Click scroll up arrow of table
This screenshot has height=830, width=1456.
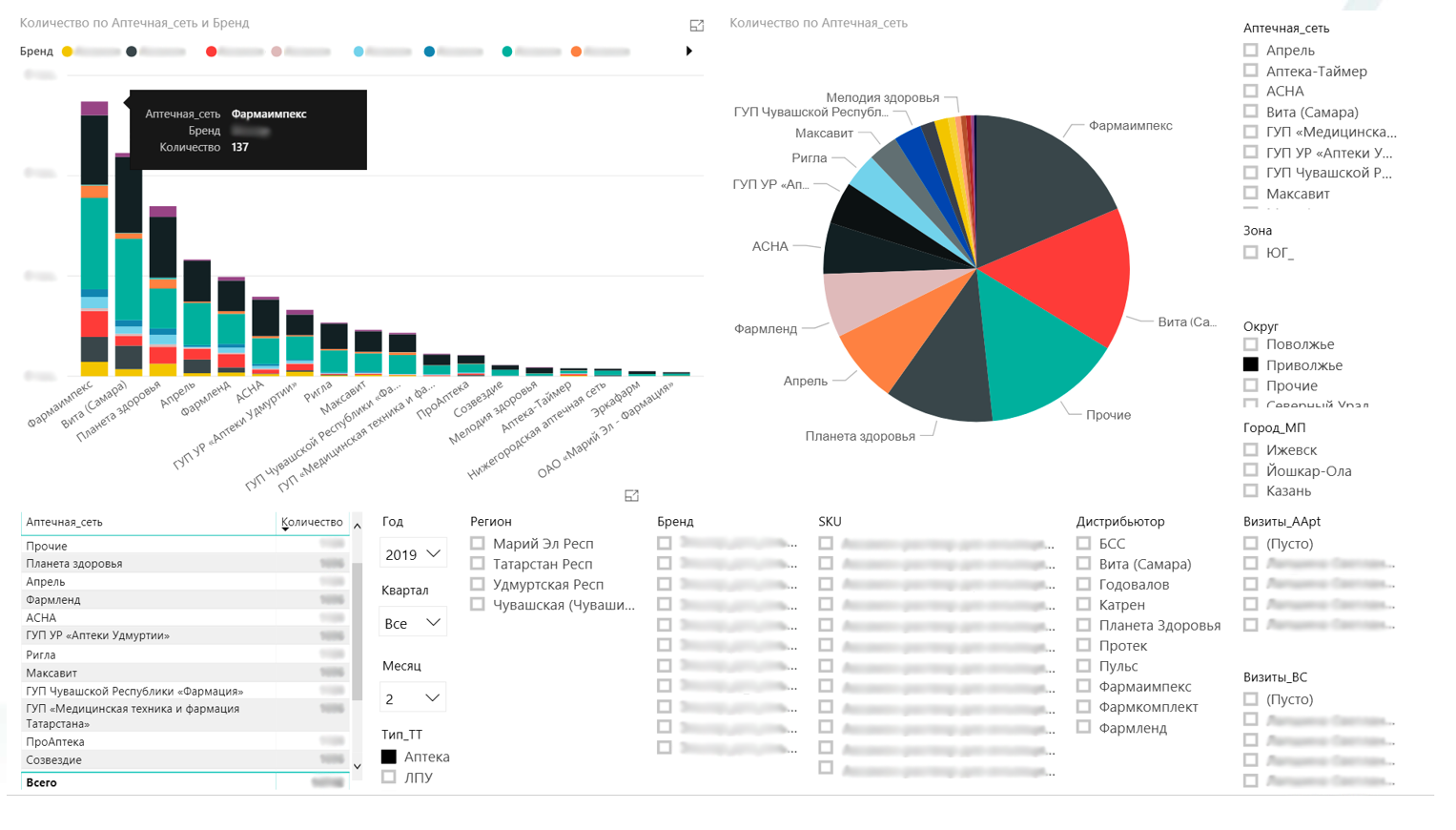point(358,526)
